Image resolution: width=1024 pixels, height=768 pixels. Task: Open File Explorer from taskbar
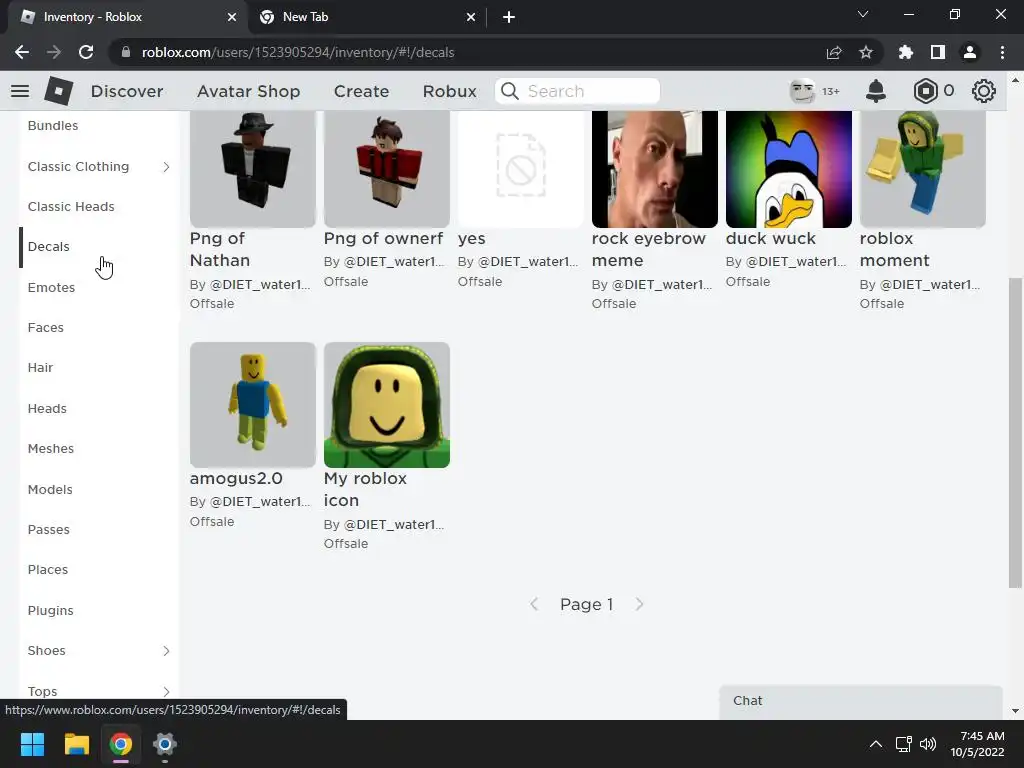(x=76, y=744)
